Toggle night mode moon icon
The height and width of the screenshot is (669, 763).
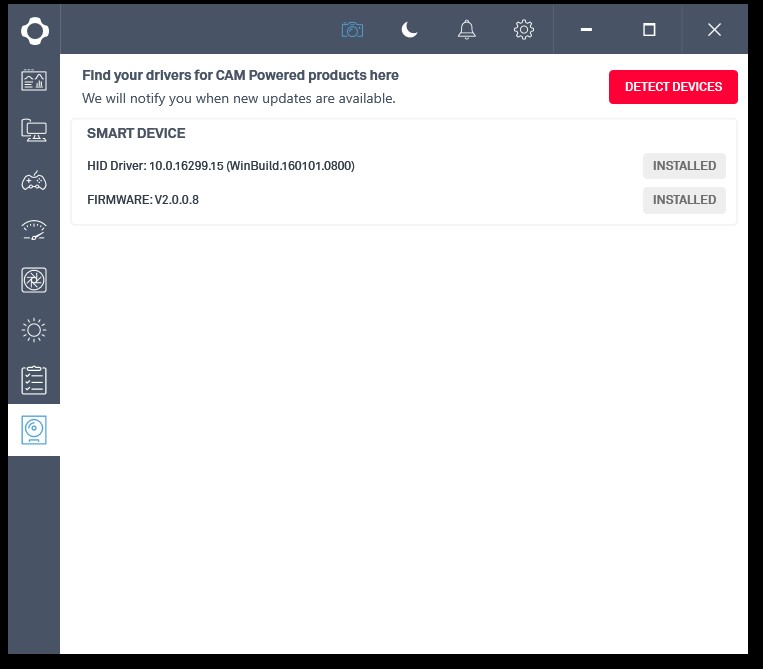(409, 30)
